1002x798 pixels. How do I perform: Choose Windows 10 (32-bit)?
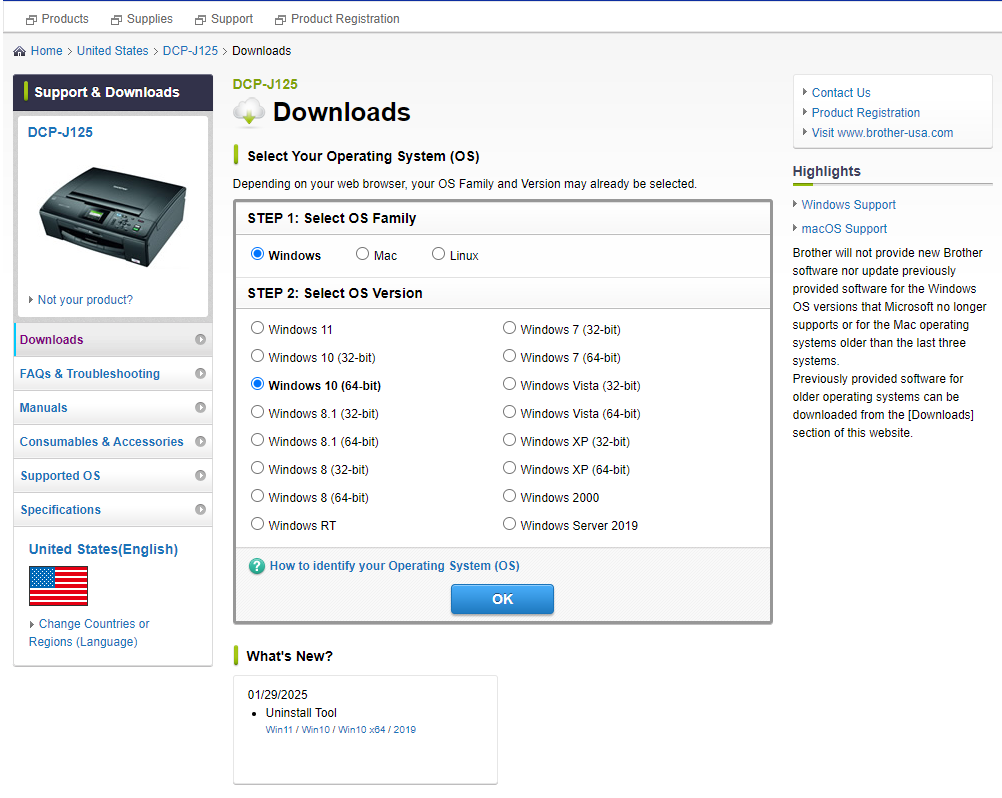pos(257,356)
